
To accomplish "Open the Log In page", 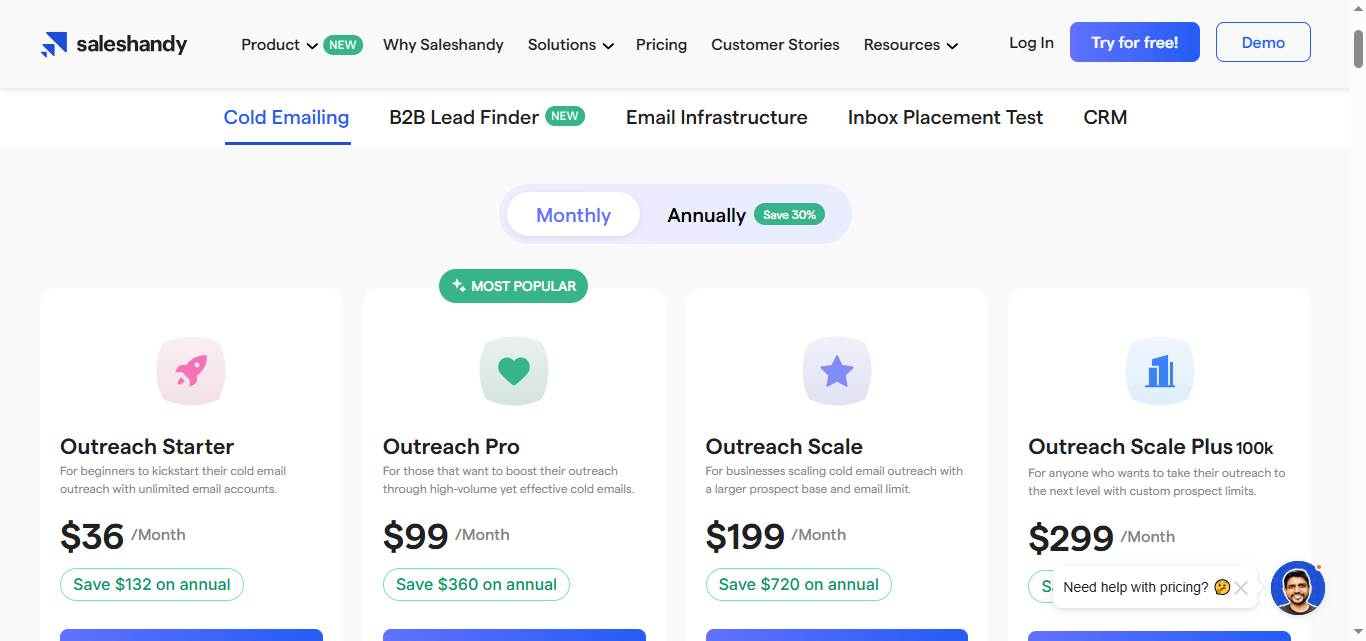I will [x=1031, y=42].
